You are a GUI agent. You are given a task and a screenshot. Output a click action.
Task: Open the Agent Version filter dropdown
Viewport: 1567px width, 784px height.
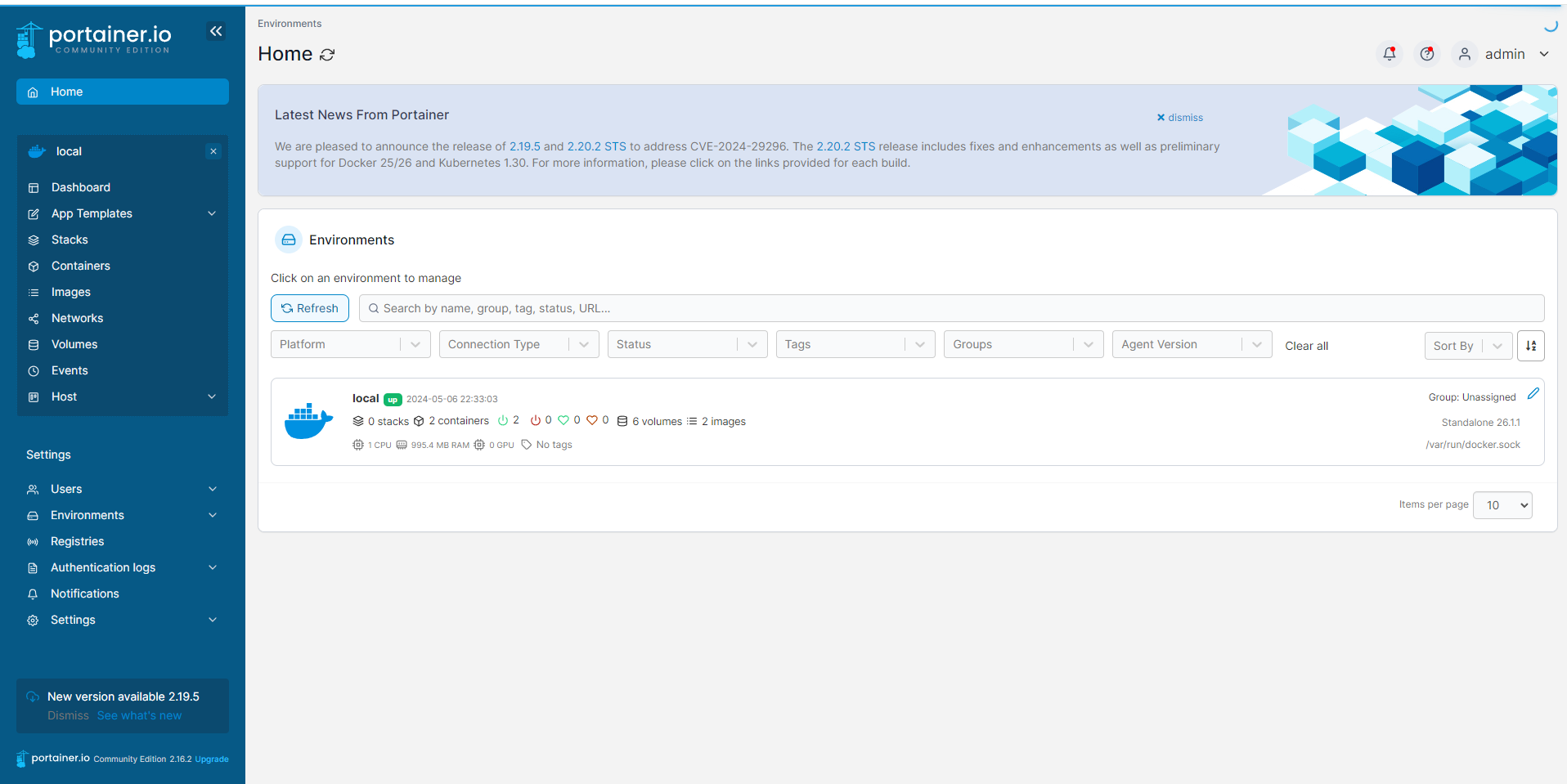click(1192, 344)
